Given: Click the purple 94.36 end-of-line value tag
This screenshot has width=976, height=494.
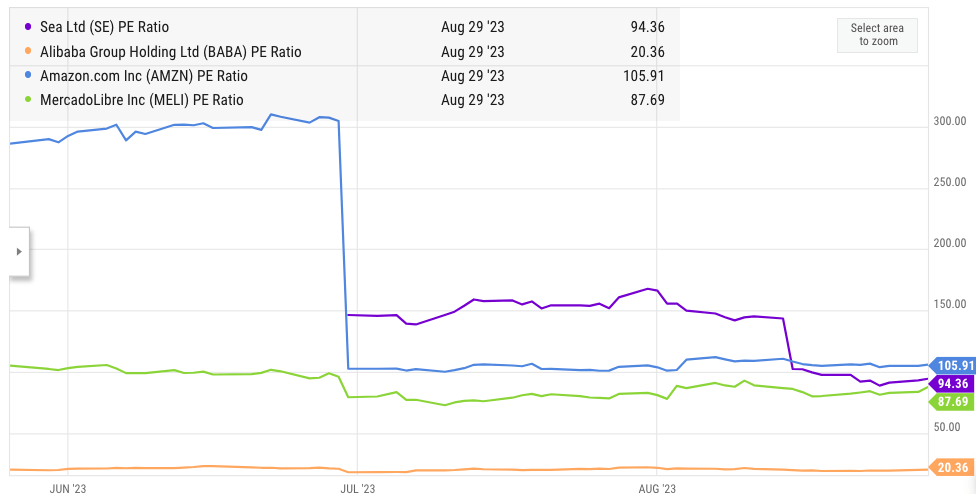Looking at the screenshot, I should coord(951,383).
